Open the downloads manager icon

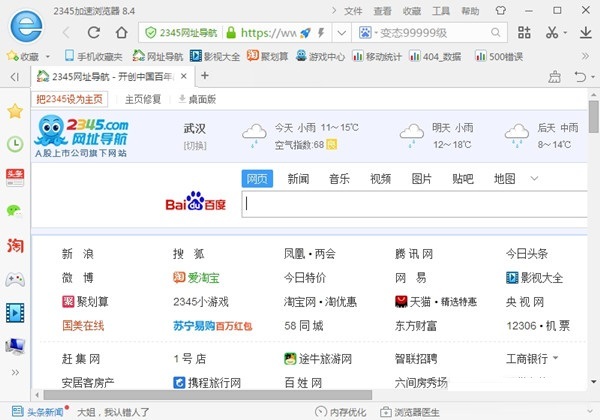pos(585,33)
